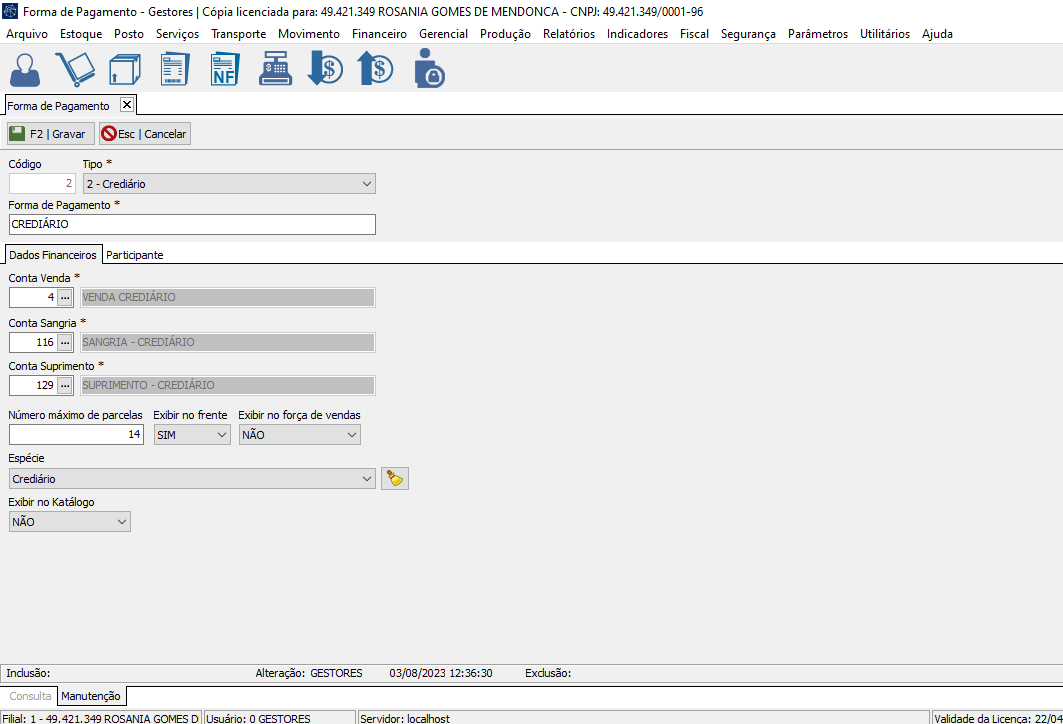The height and width of the screenshot is (724, 1063).
Task: Open the Ajuda menu
Action: [938, 34]
